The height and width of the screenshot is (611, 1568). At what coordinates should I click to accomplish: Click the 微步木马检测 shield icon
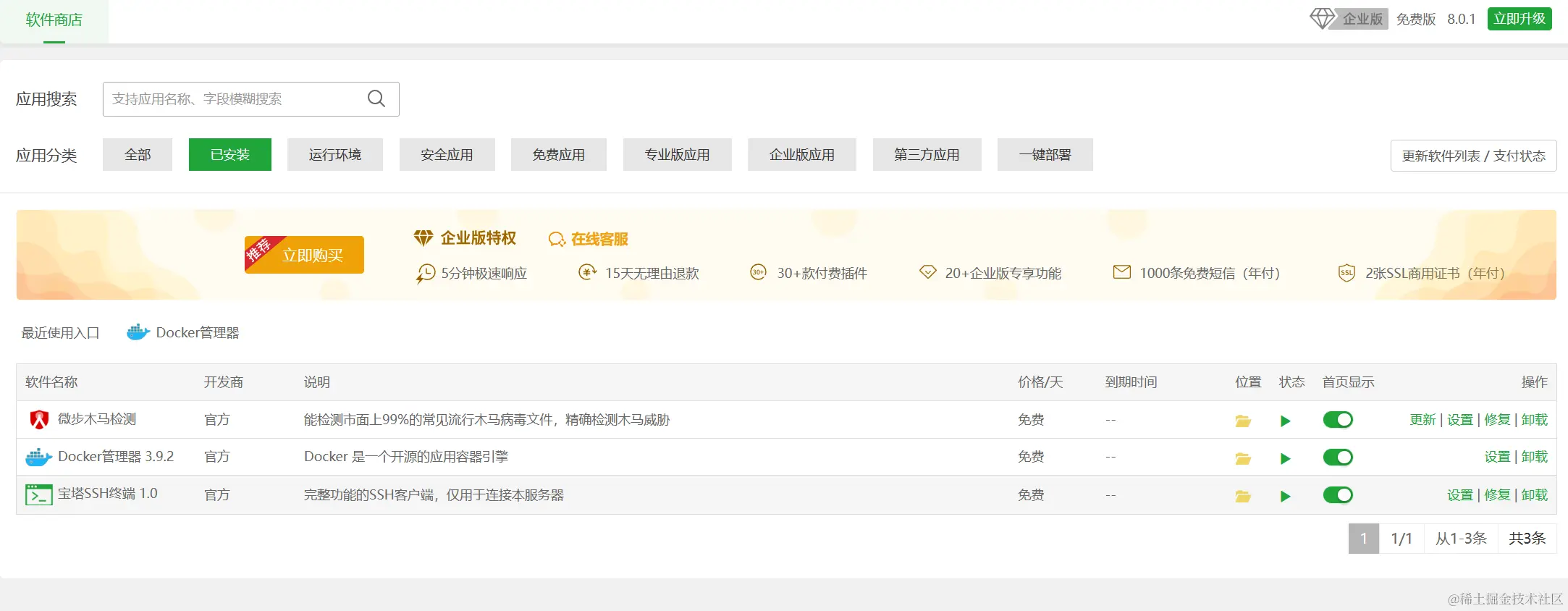[x=39, y=420]
